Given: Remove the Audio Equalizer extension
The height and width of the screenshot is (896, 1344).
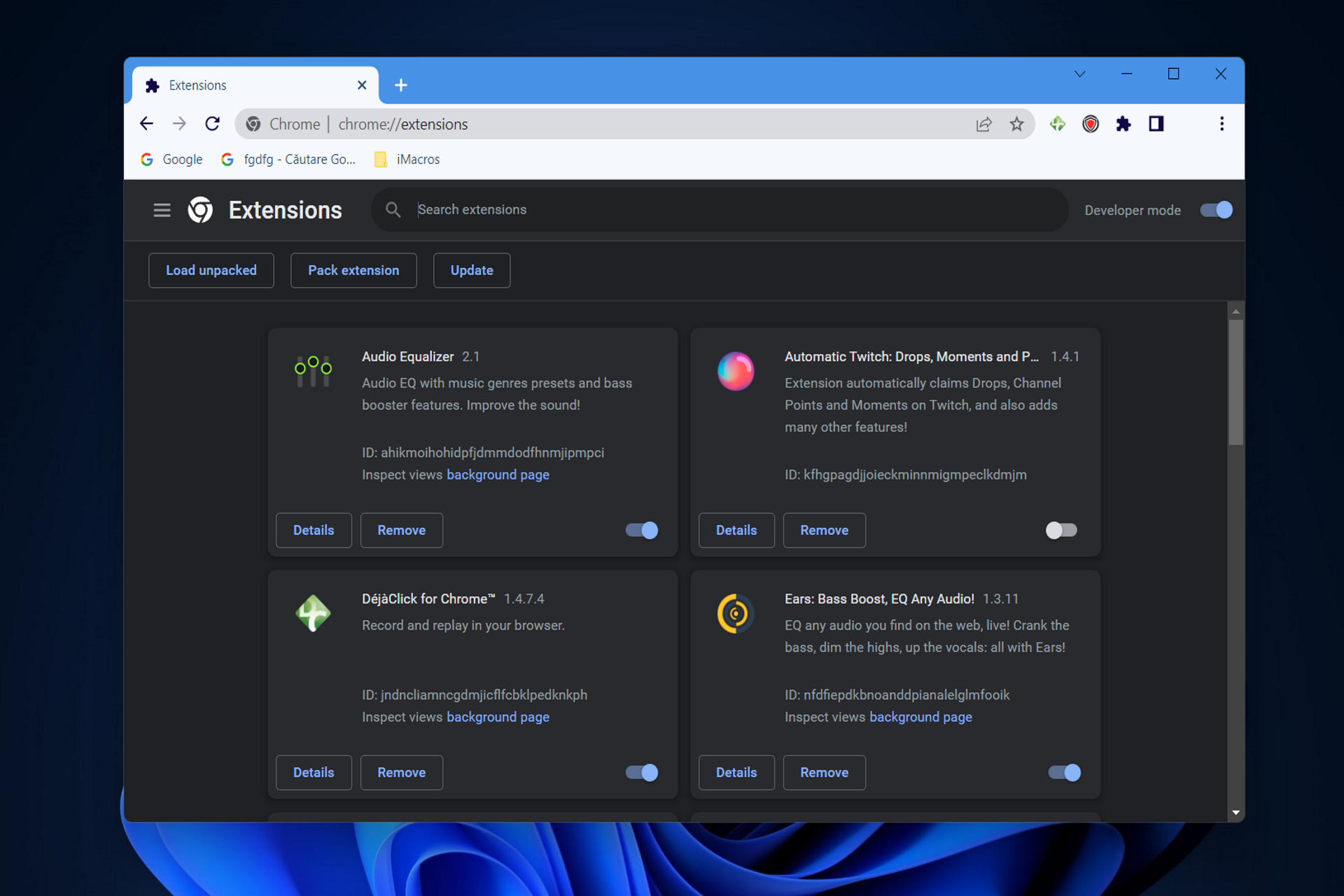Looking at the screenshot, I should coord(402,531).
